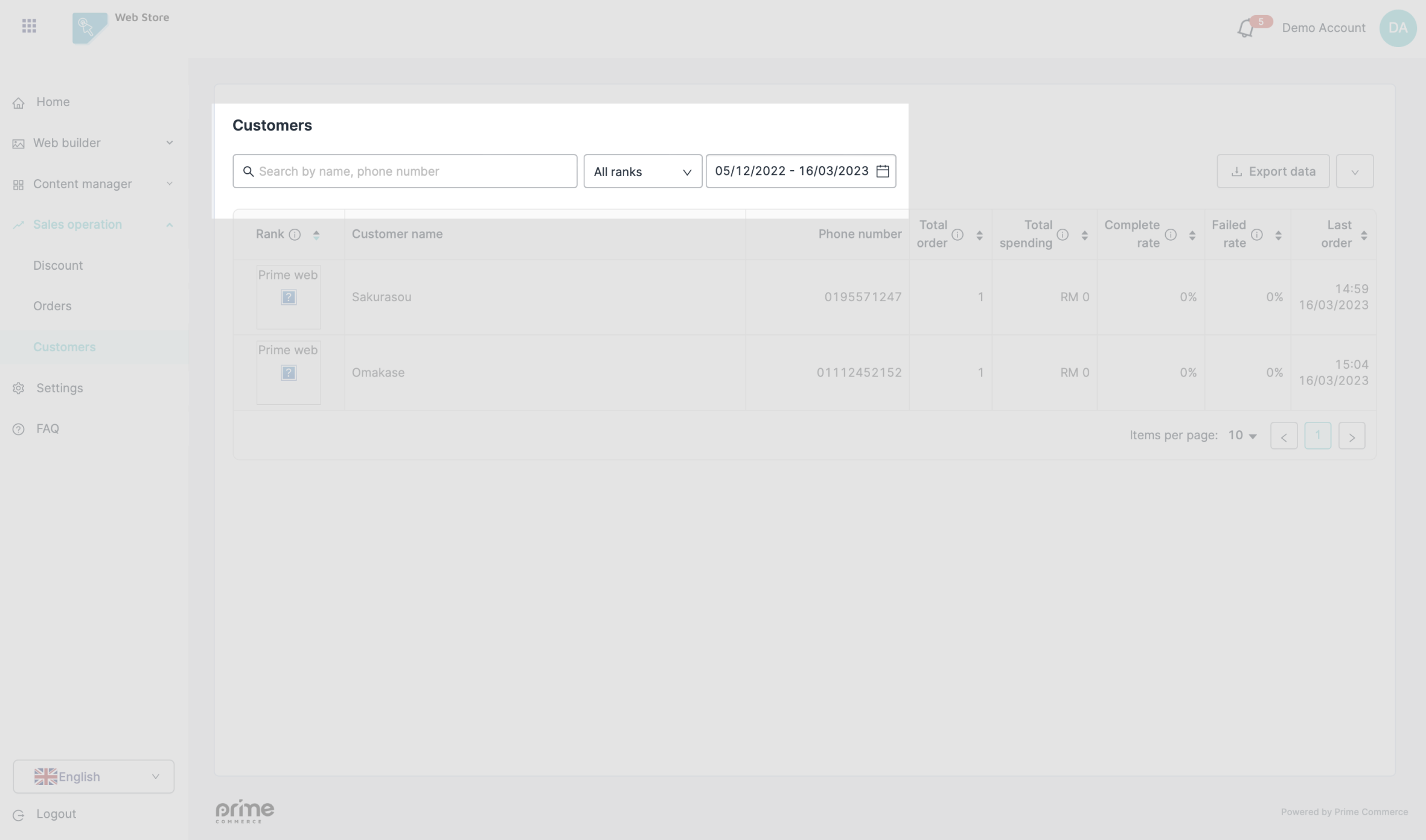Viewport: 1426px width, 840px height.
Task: Sort table by Rank column arrows
Action: [x=316, y=235]
